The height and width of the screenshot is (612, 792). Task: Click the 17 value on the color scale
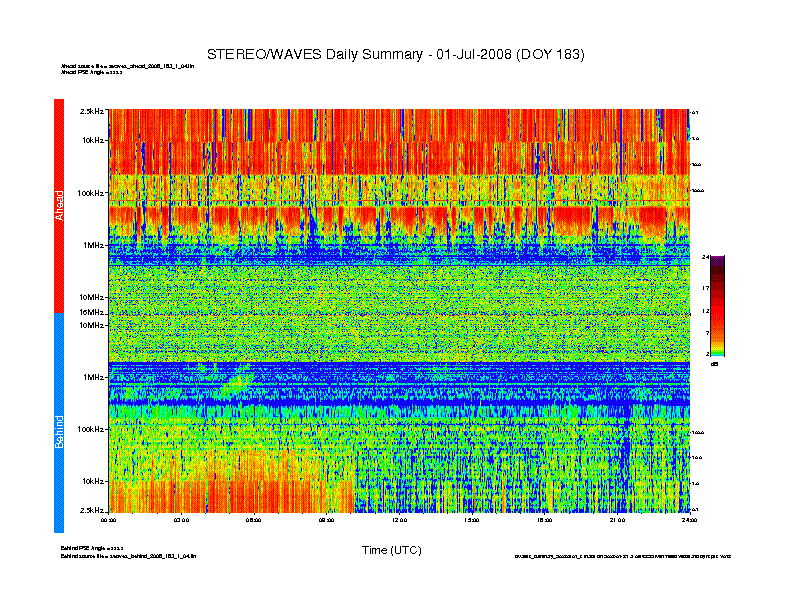tap(705, 288)
